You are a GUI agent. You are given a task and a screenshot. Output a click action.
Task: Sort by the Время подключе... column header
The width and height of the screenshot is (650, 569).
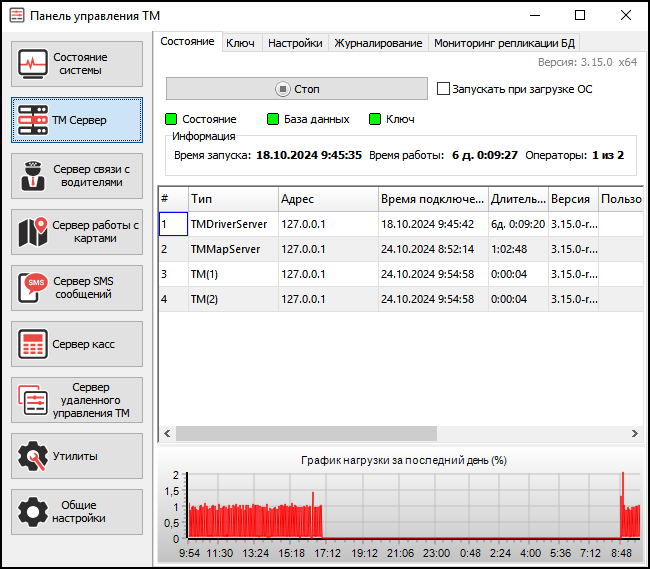click(x=433, y=199)
